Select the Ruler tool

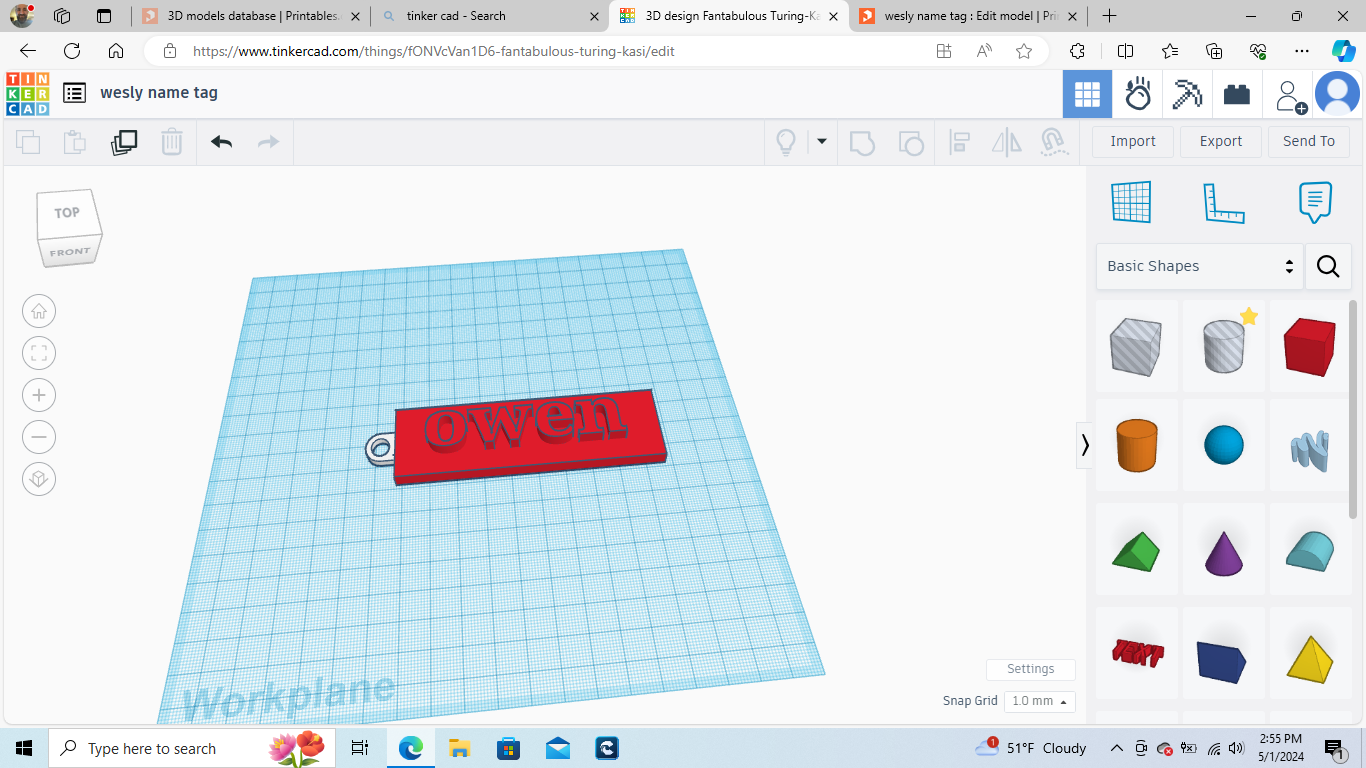point(1223,202)
